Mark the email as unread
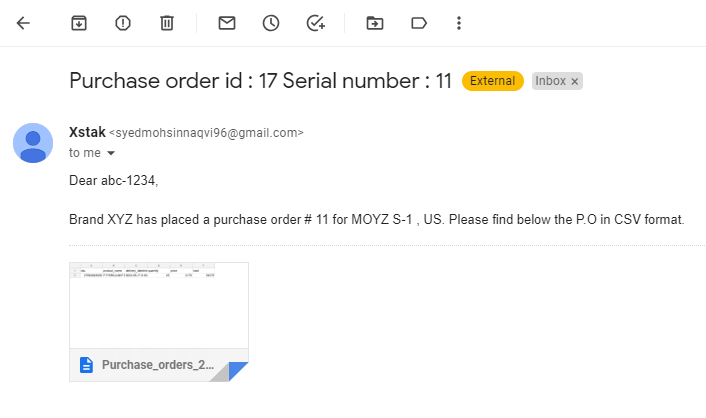 [x=227, y=23]
